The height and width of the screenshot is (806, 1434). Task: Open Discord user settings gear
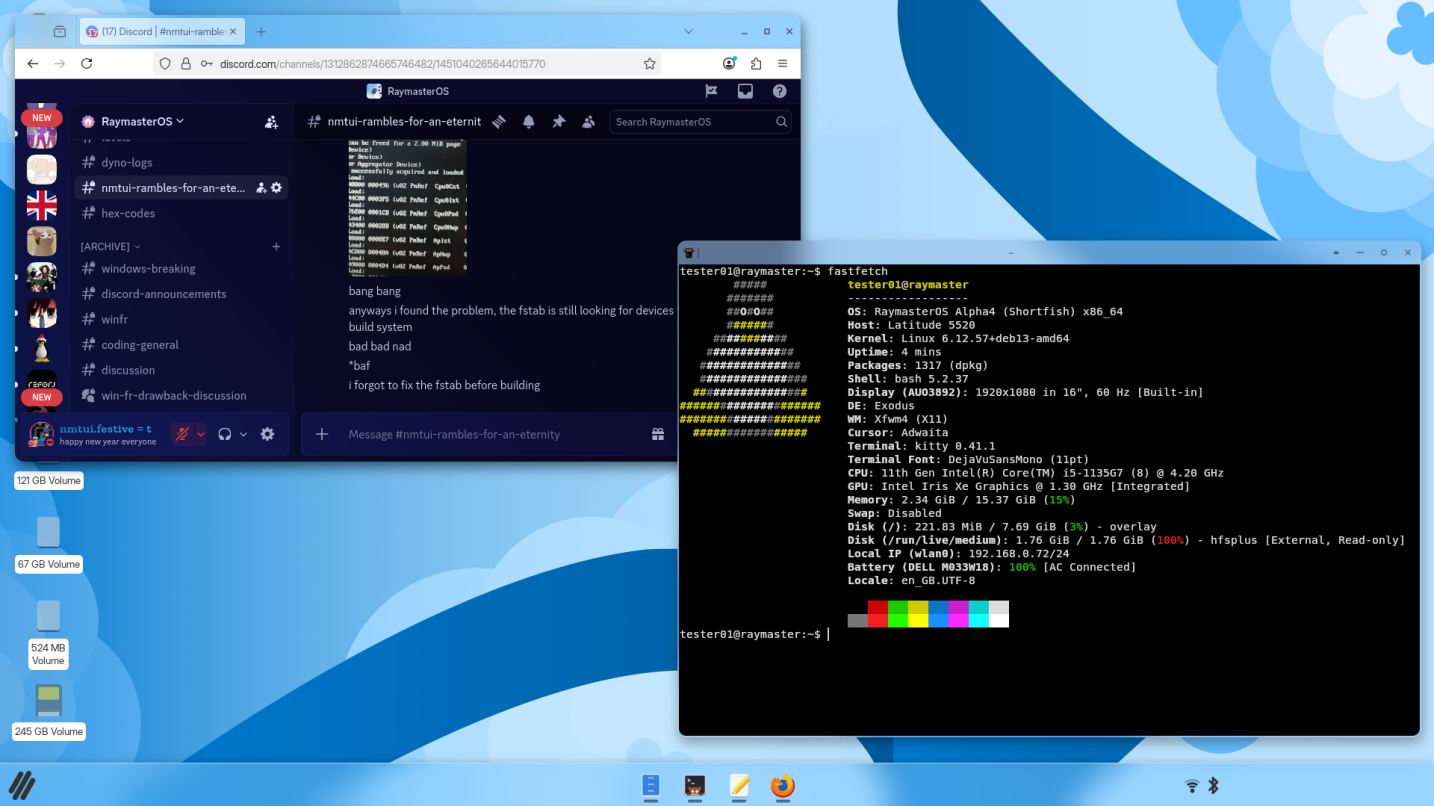coord(267,434)
